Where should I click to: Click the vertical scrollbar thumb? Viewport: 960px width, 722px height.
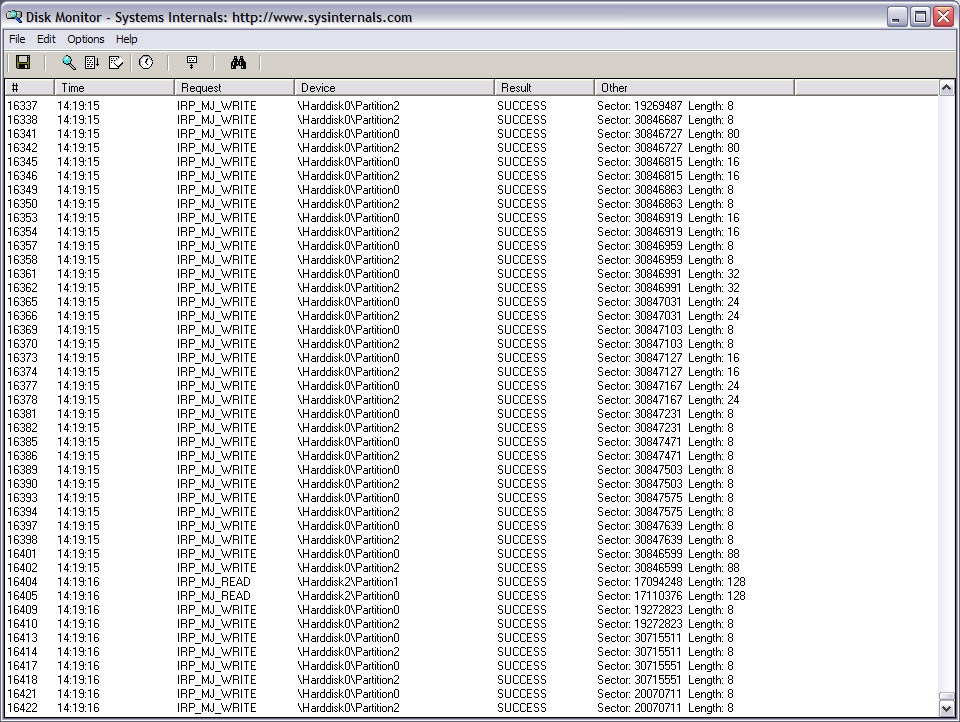(946, 697)
